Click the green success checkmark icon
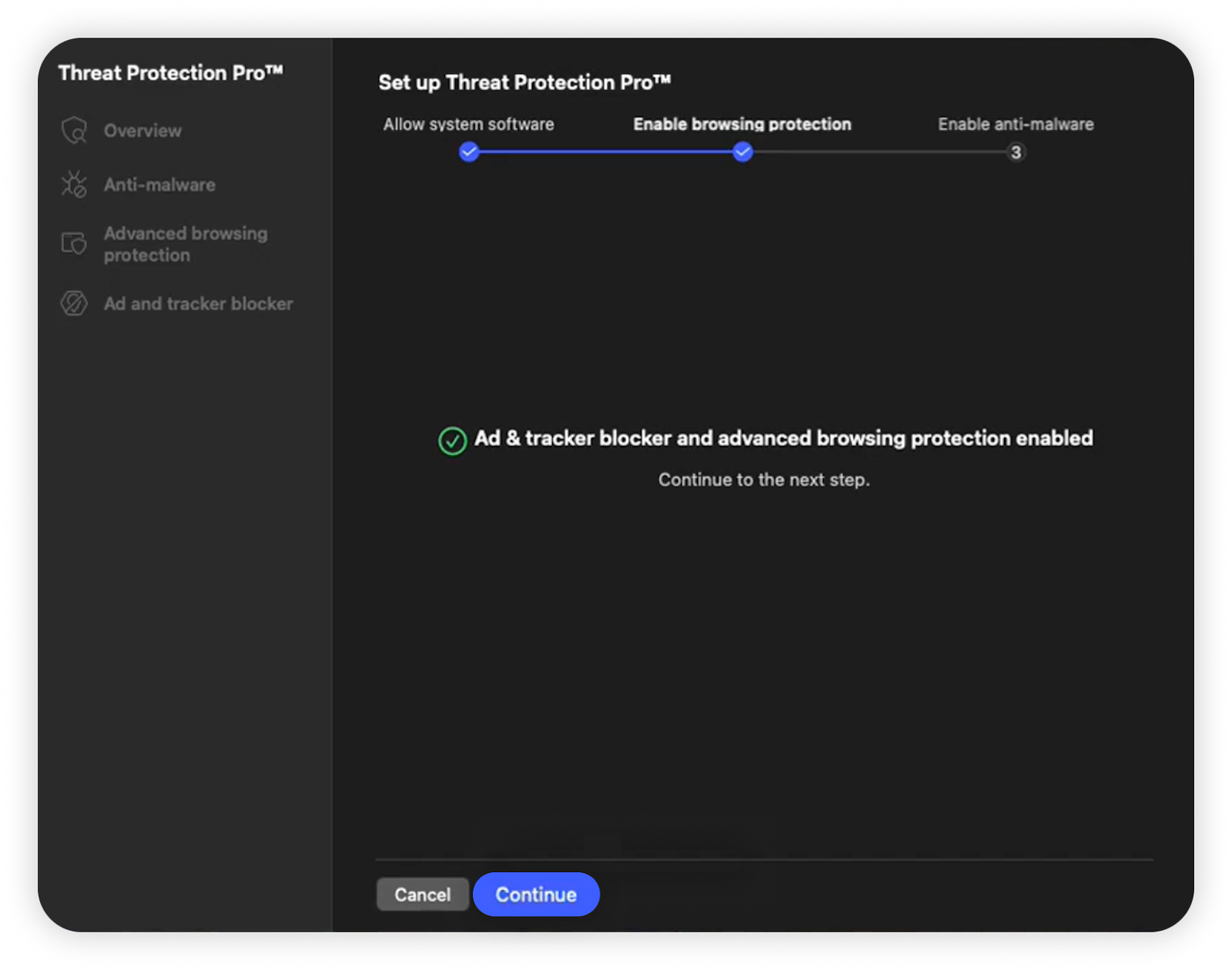1232x970 pixels. click(x=452, y=441)
